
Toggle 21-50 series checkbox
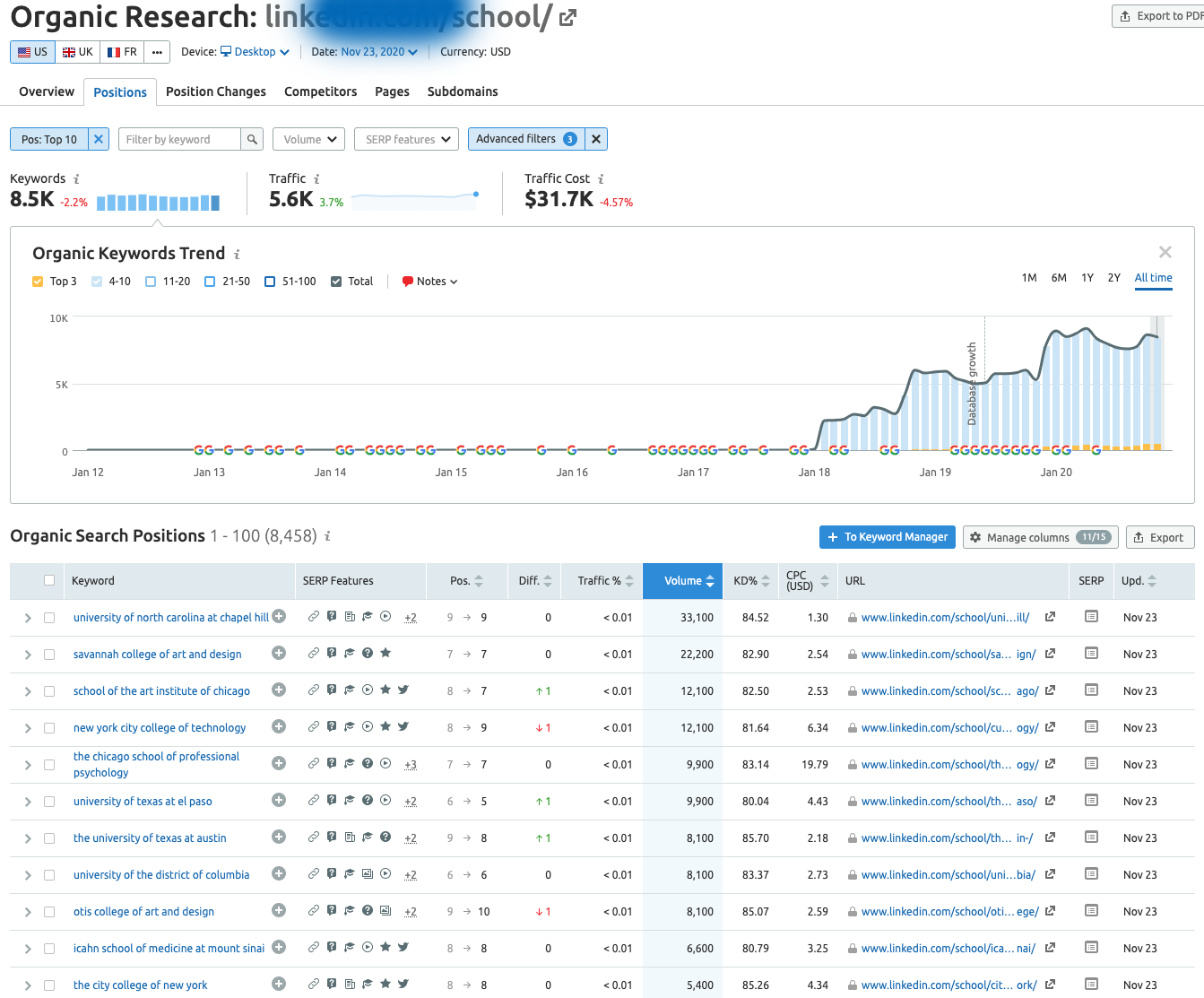pos(210,282)
